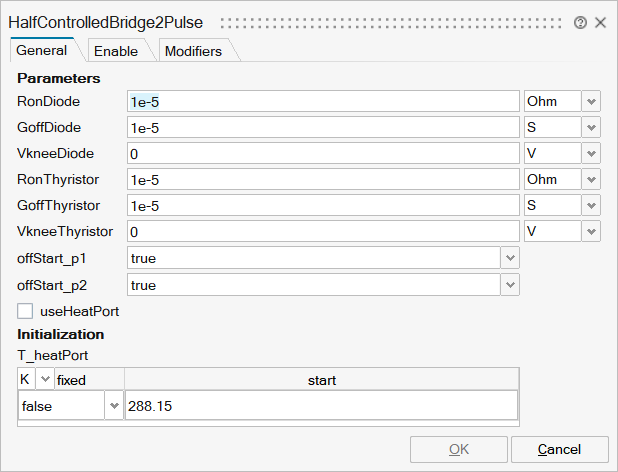Switch to the Enable tab
This screenshot has width=618, height=472.
[116, 51]
